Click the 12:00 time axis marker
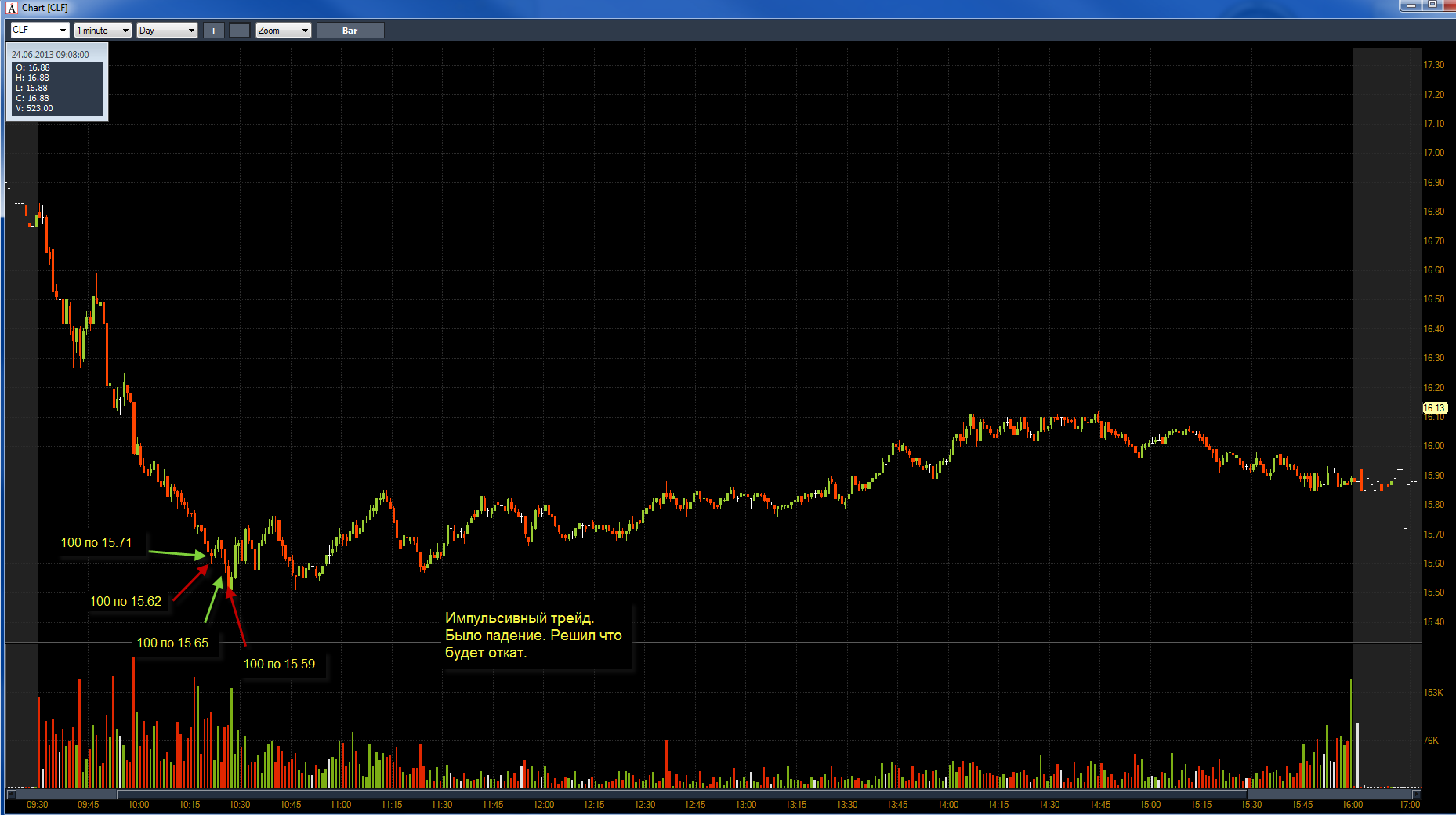Screen dimensions: 1456x815 point(544,805)
